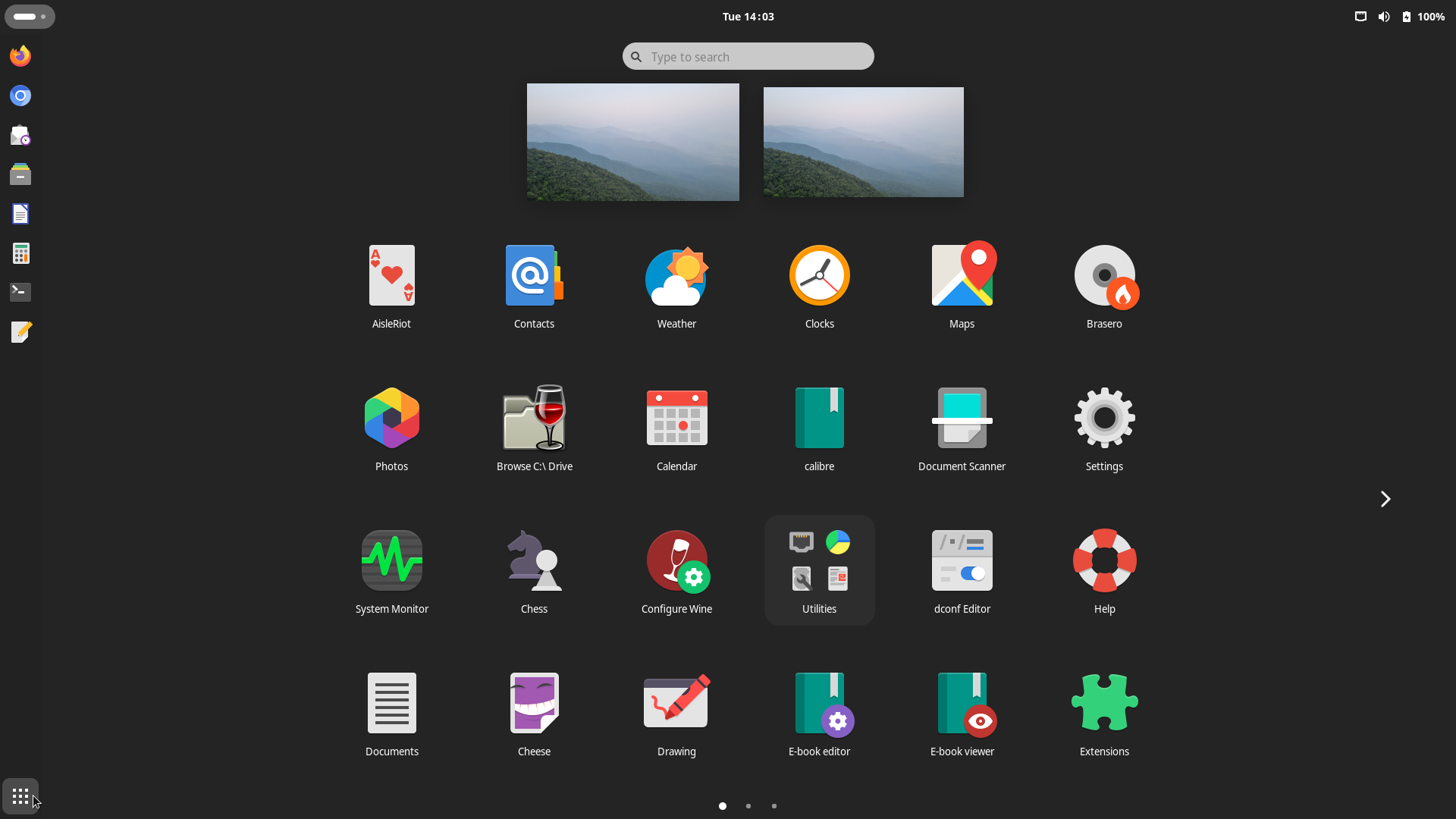Viewport: 1456px width, 819px height.
Task: Switch to second app page dot
Action: point(748,806)
